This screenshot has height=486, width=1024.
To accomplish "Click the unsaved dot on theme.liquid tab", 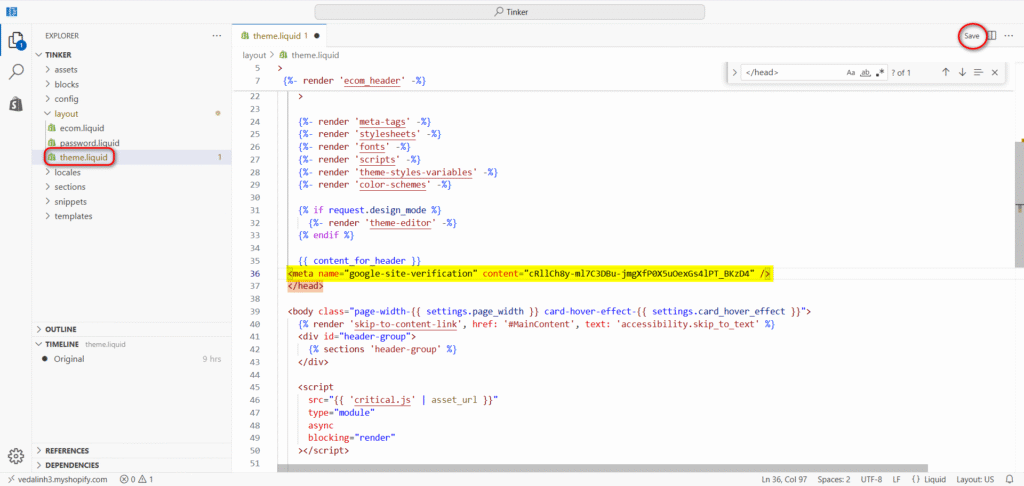I will tap(317, 36).
